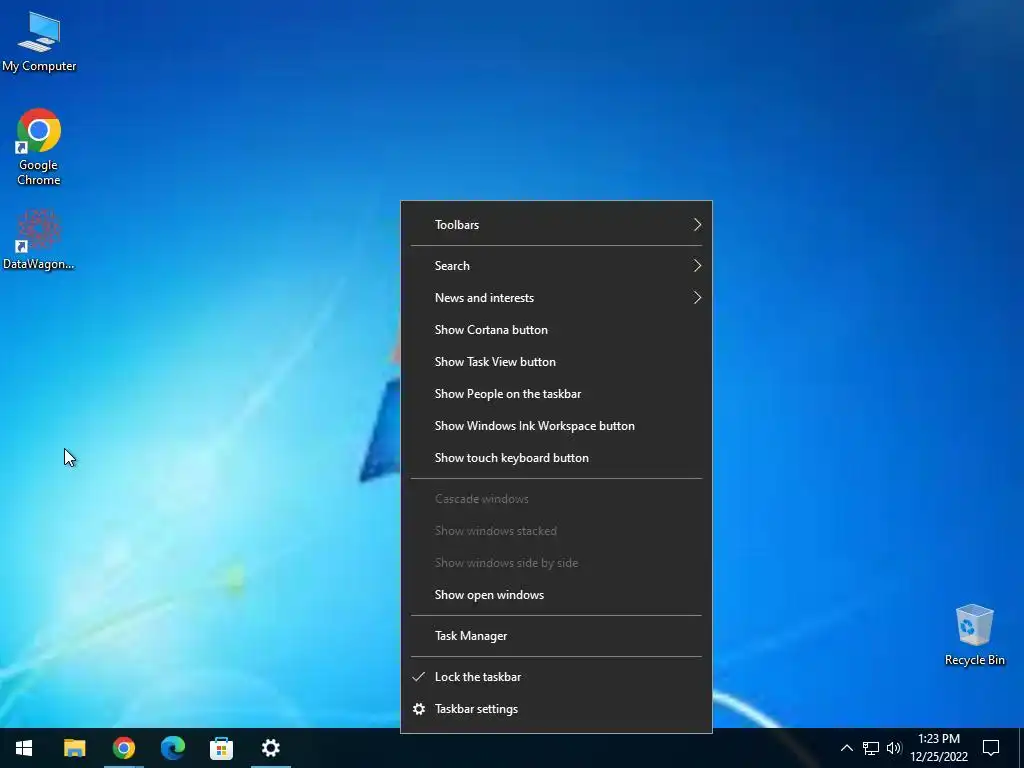Toggle Show touch keyboard button
Screen dimensions: 1024x768
tap(556, 458)
